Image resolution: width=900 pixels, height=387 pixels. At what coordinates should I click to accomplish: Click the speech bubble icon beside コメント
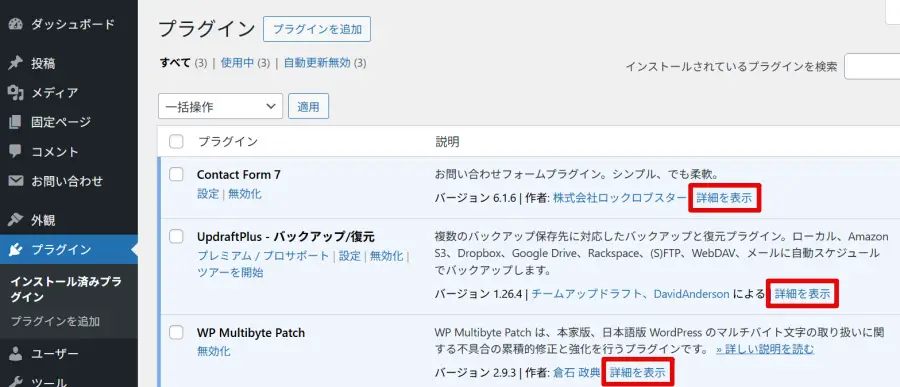pos(15,152)
